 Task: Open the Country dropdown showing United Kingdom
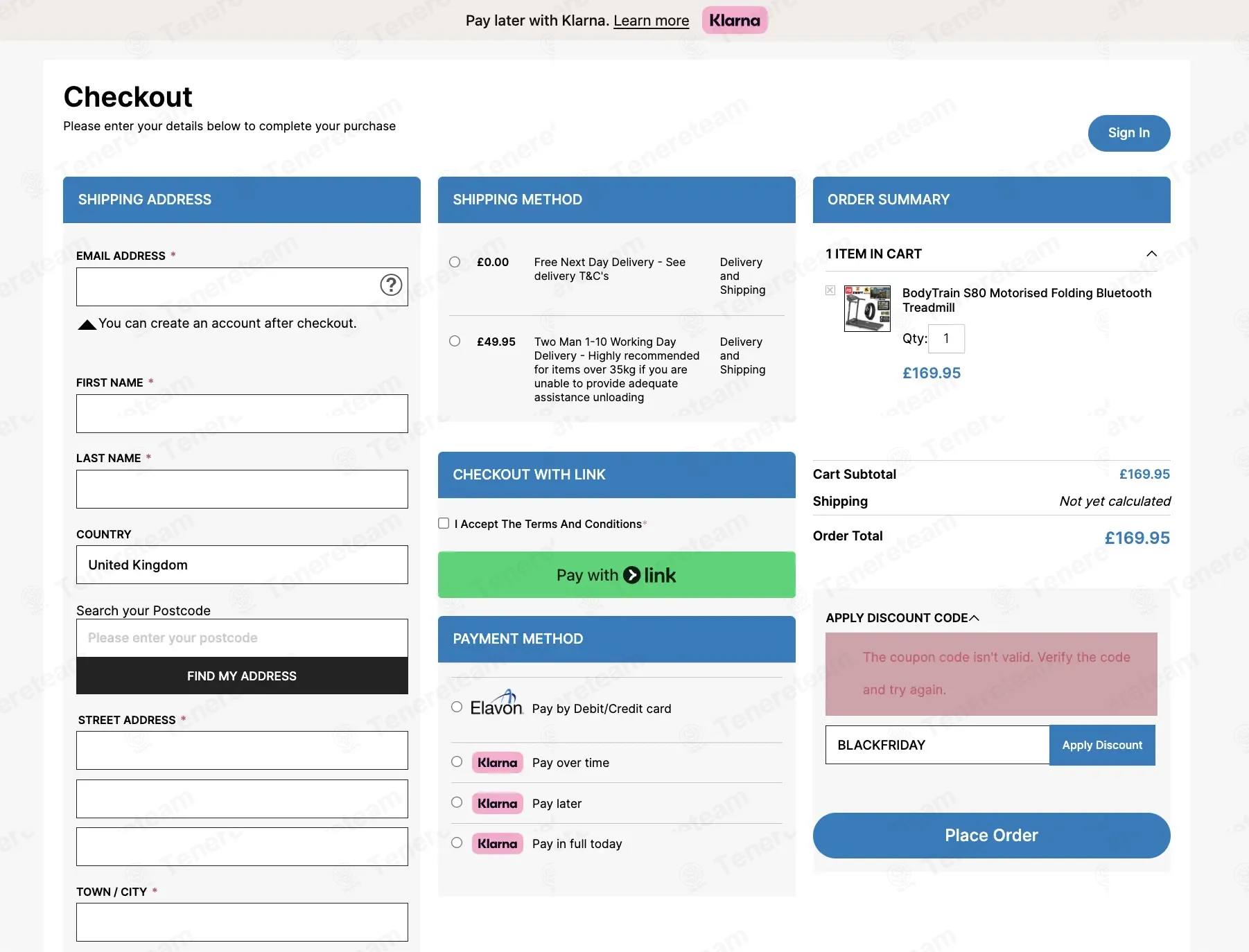(x=242, y=565)
